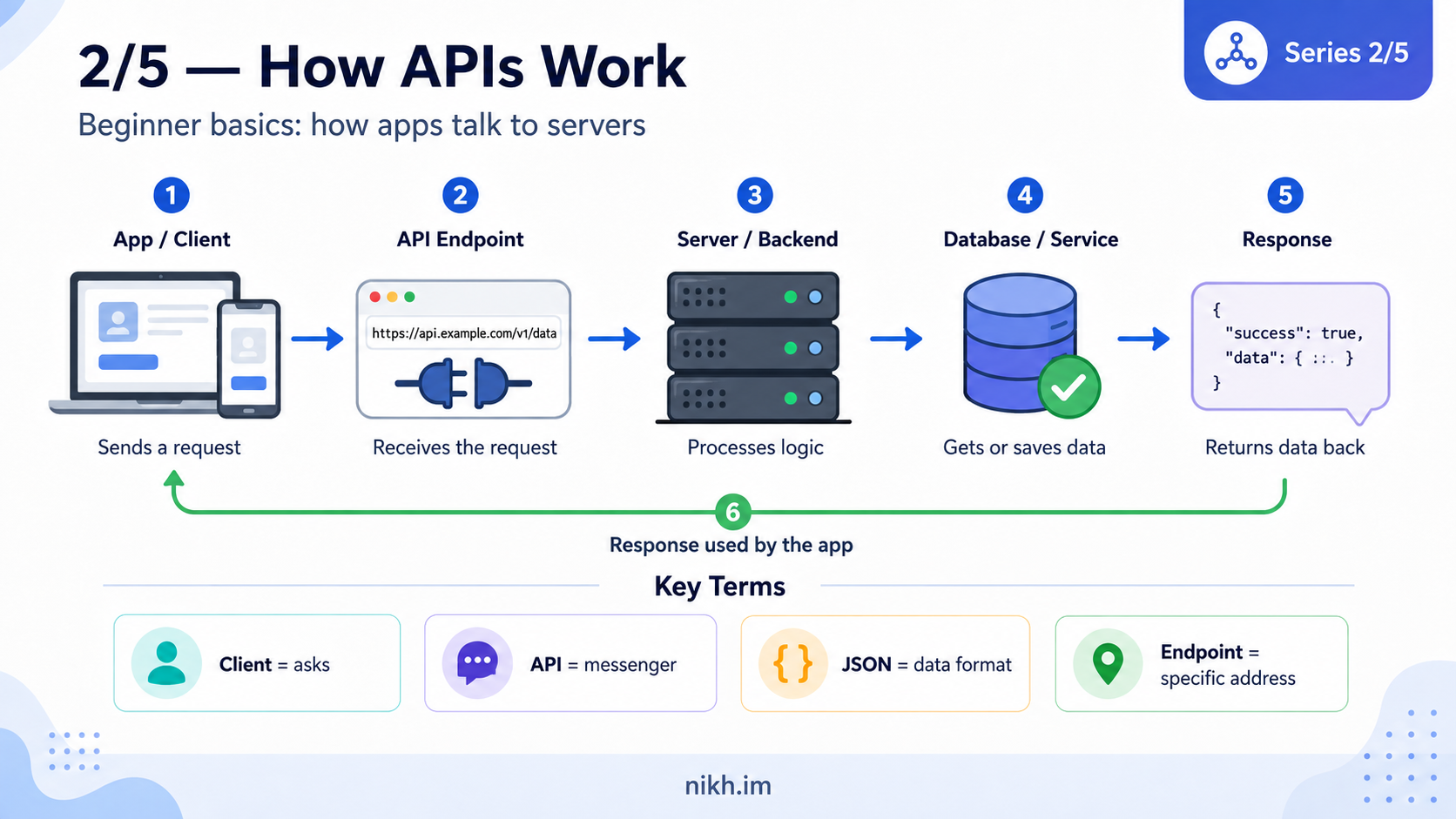Click the green checkmark badge on database
Image resolution: width=1456 pixels, height=819 pixels.
tap(1069, 386)
